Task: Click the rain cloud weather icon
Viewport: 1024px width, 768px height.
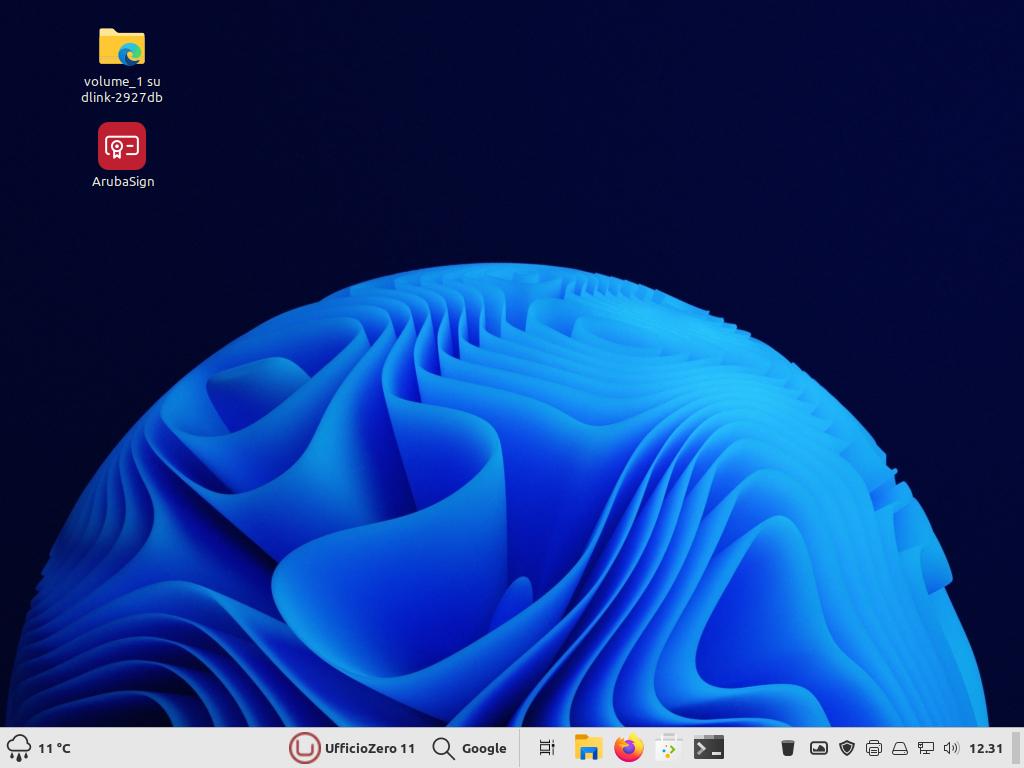Action: coord(19,747)
